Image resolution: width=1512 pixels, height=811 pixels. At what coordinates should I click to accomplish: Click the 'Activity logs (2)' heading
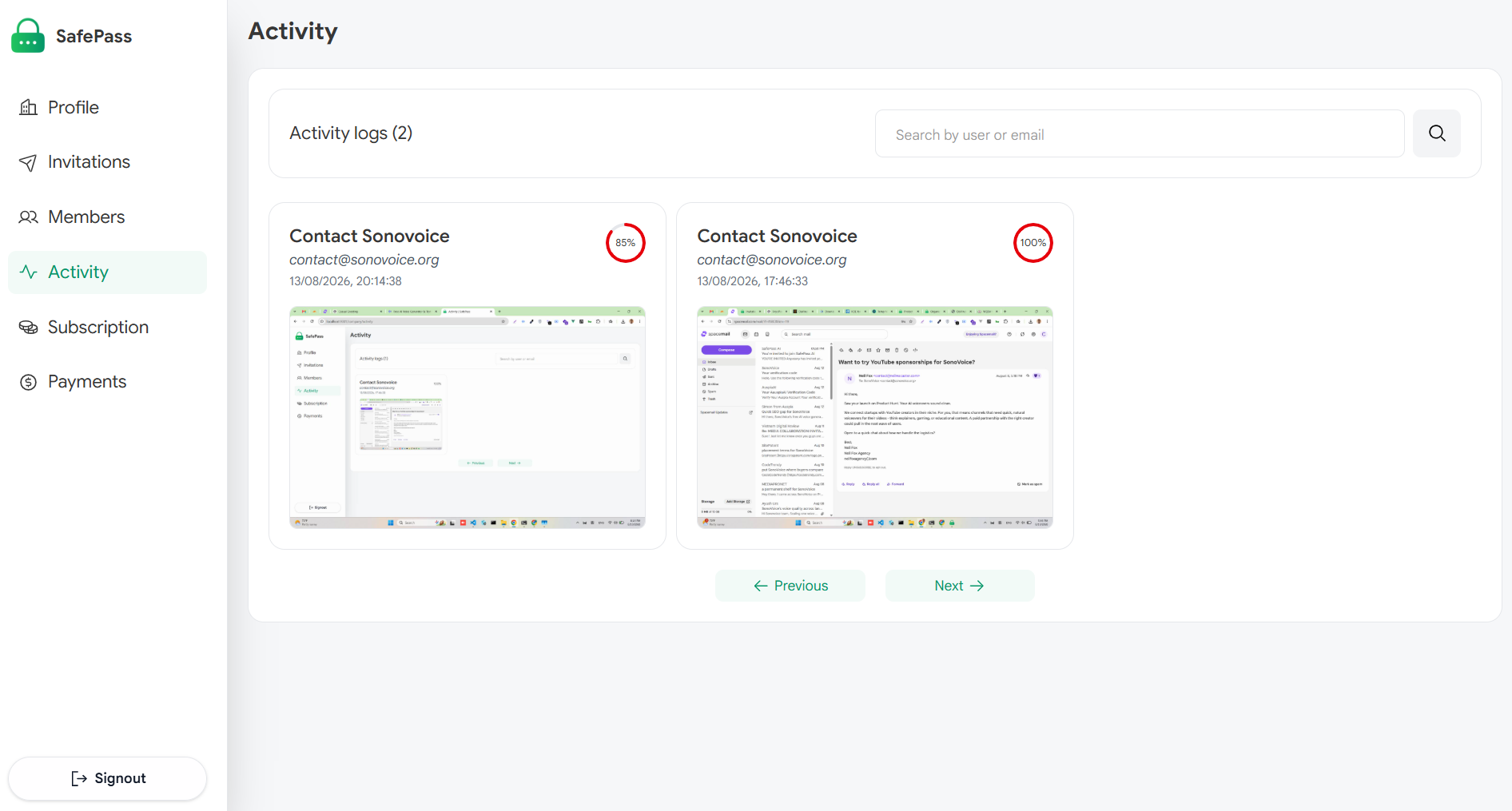coord(351,133)
